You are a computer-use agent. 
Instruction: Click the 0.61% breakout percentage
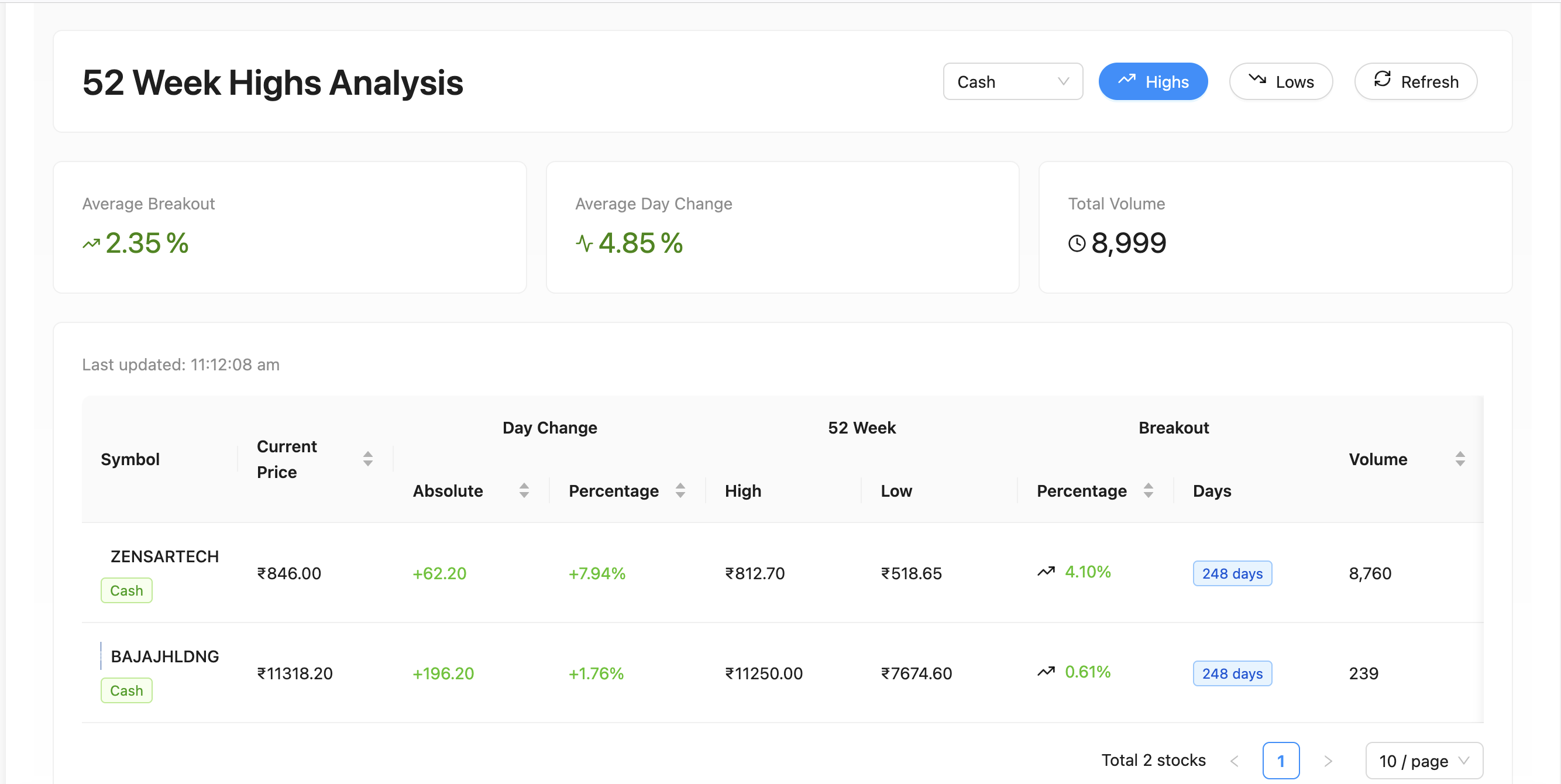1088,671
